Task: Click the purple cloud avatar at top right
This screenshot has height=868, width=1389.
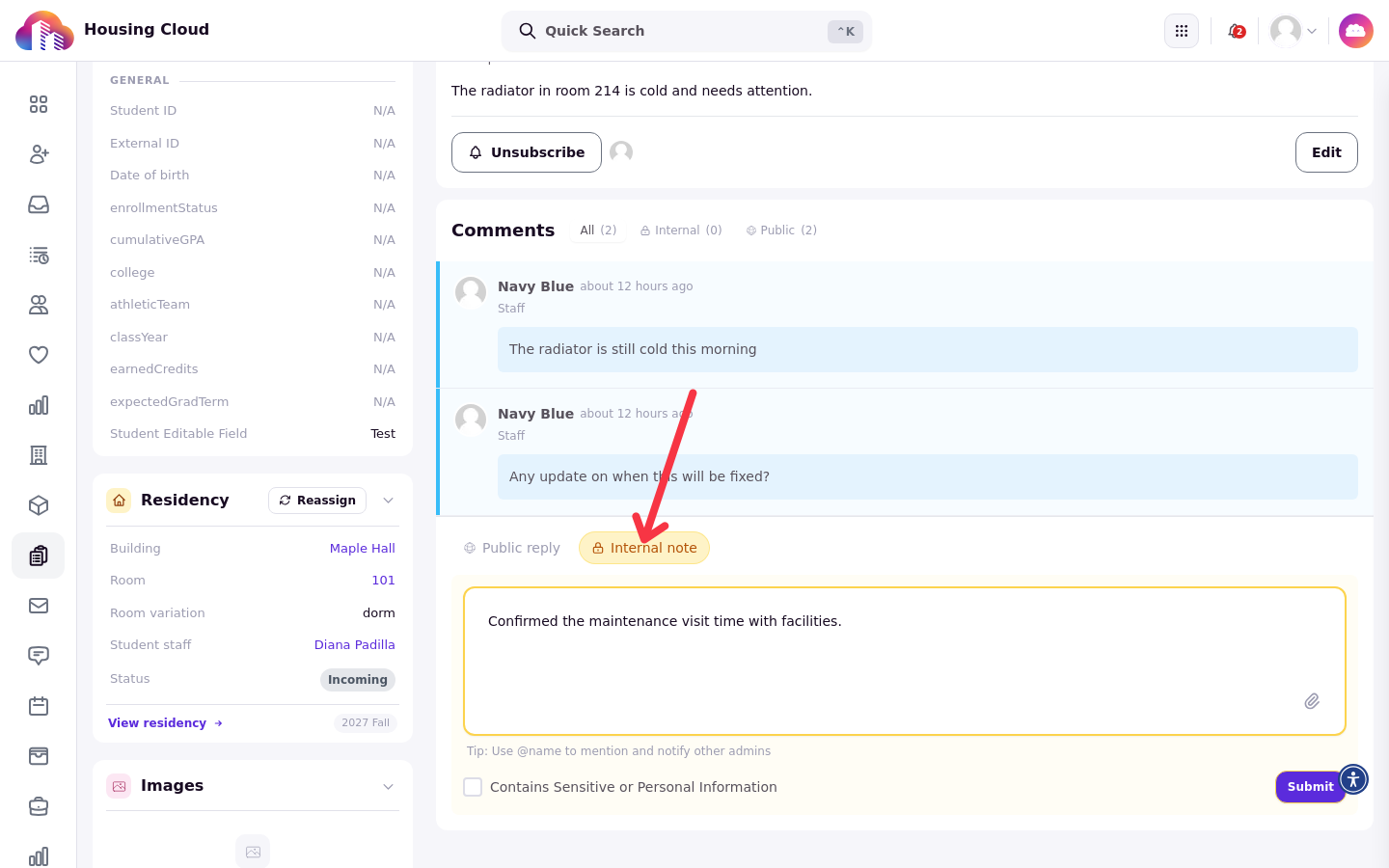Action: click(1355, 31)
